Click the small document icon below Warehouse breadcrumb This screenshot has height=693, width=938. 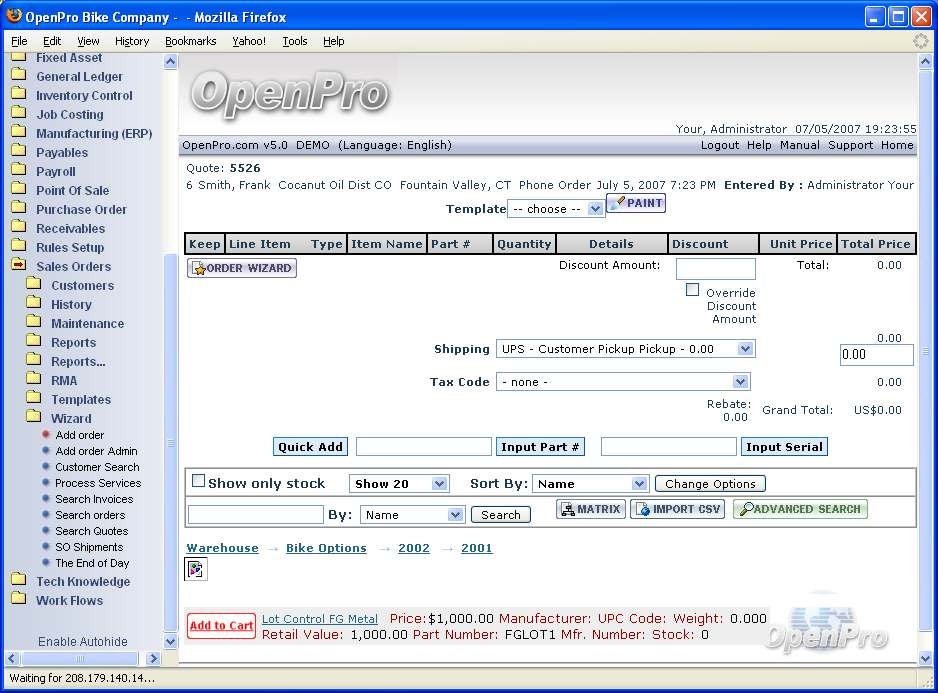point(196,569)
